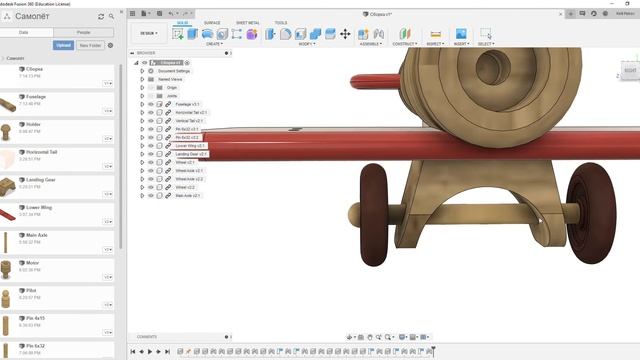Screen dimensions: 640x360
Task: Switch to the Tools tab
Action: point(280,23)
